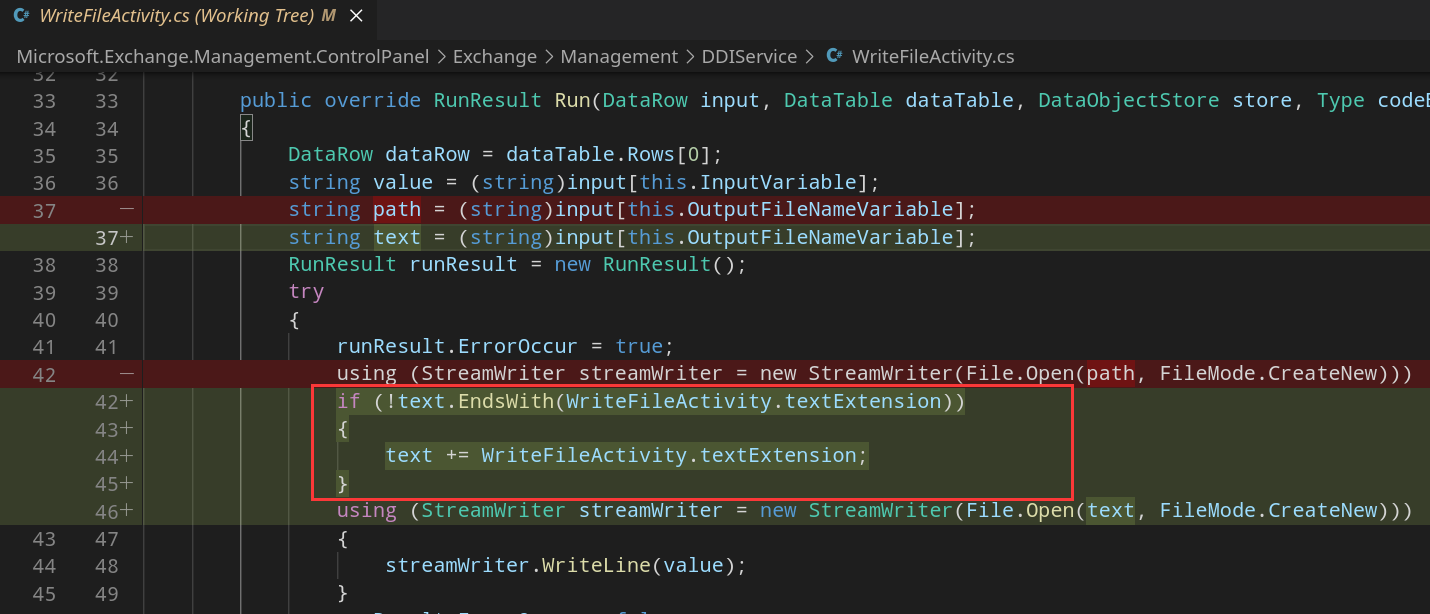1430x614 pixels.
Task: Click the minus marker on removed line 42
Action: pyautogui.click(x=126, y=374)
